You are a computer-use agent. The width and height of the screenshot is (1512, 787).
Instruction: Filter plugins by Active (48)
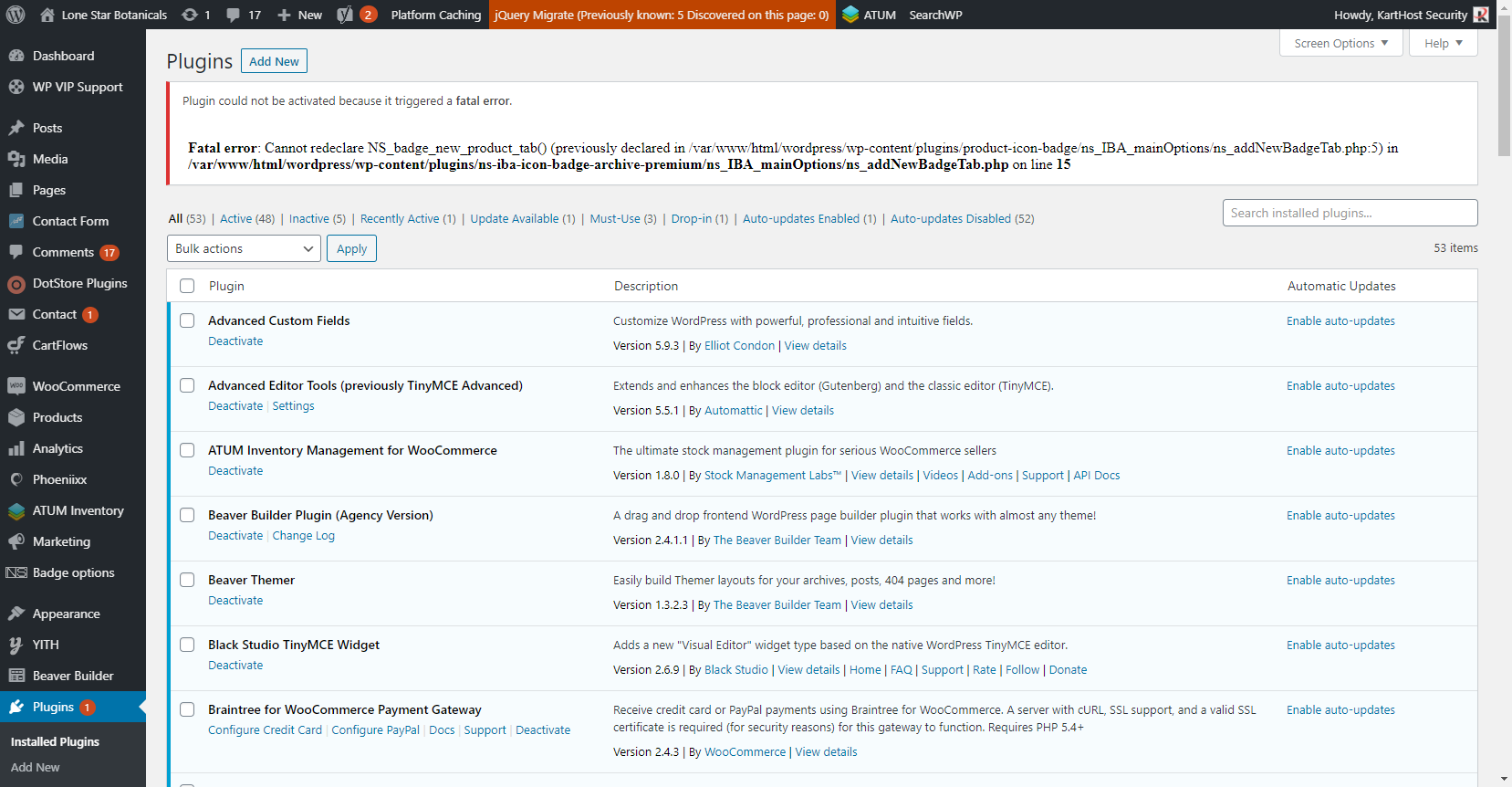click(x=247, y=218)
